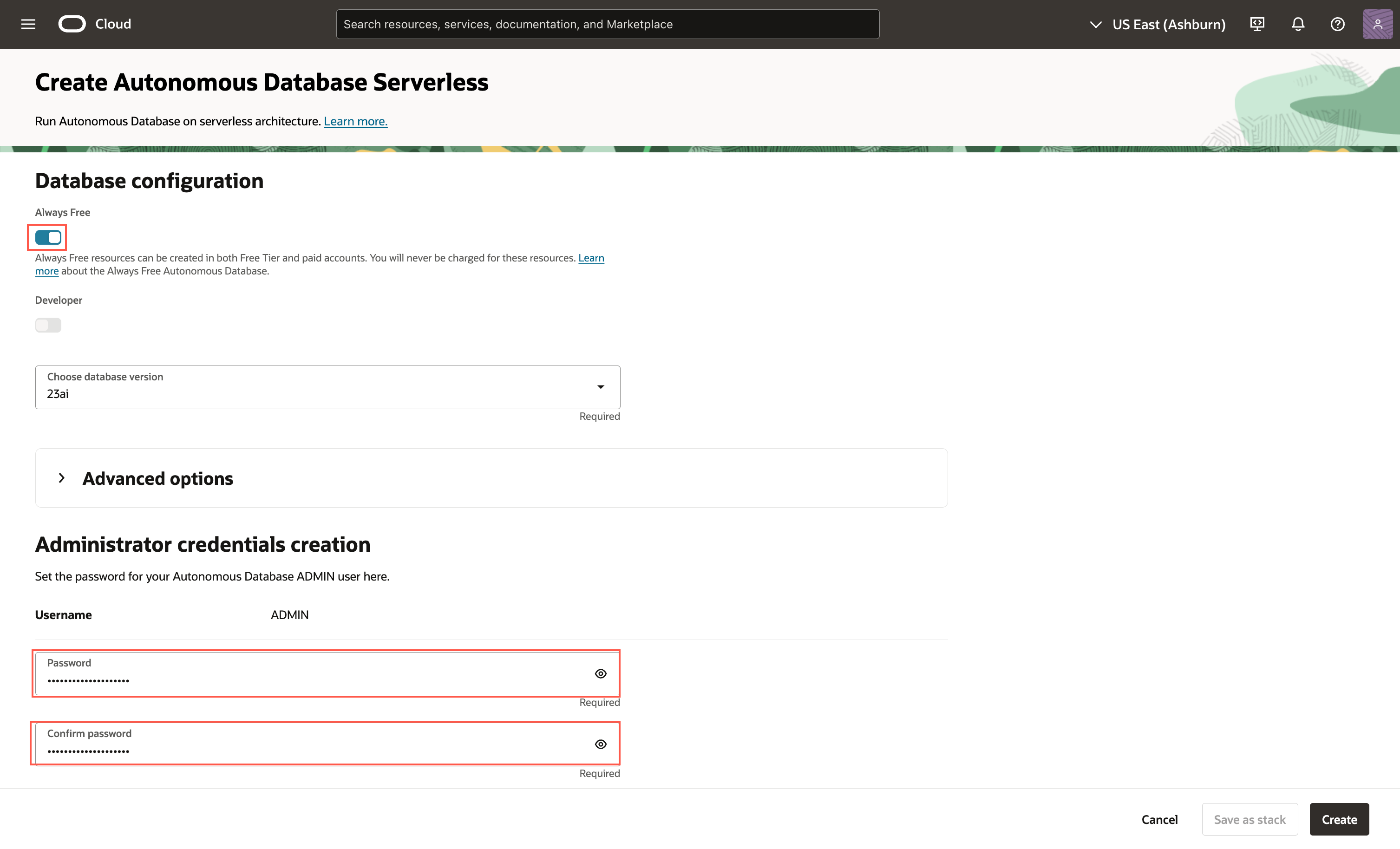Turn off Always Free toggle
This screenshot has width=1400, height=849.
click(48, 237)
